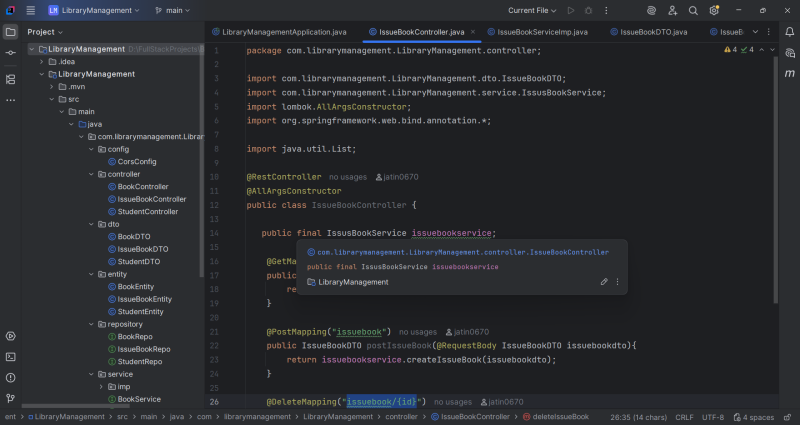Switch to LibraryManagementApplication.java tab
This screenshot has height=425, width=800.
tap(281, 32)
